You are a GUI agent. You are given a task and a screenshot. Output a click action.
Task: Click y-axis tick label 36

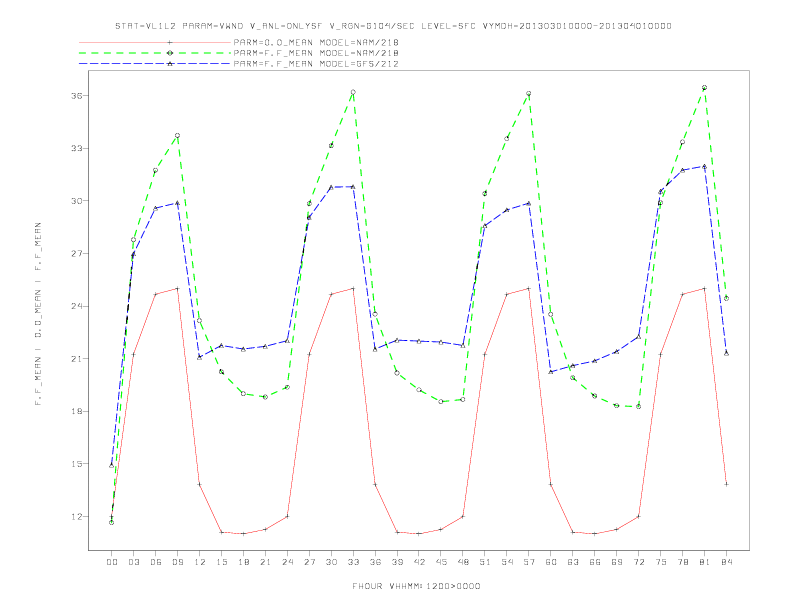(x=76, y=95)
